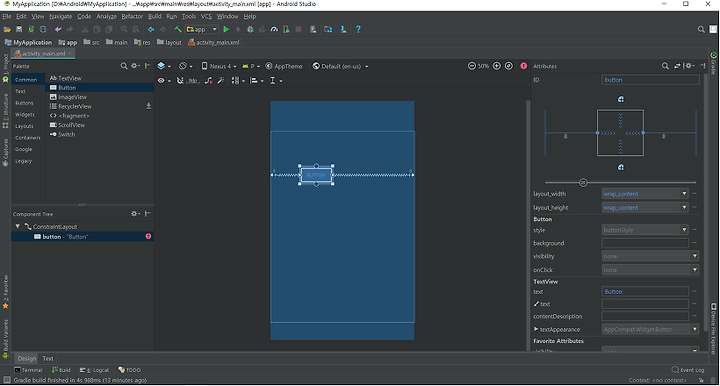Click AppTheme theme selector
This screenshot has height=386, width=720.
[284, 66]
